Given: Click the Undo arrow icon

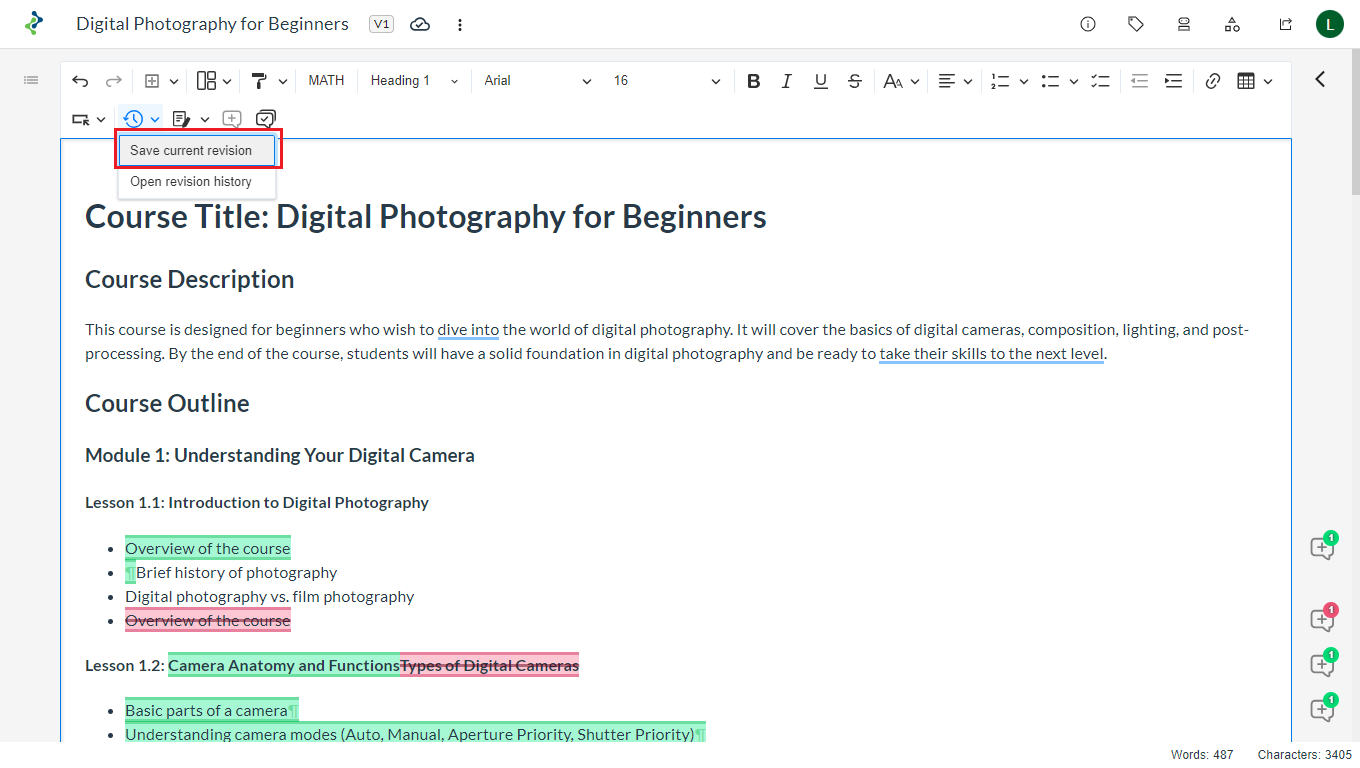Looking at the screenshot, I should click(x=80, y=81).
